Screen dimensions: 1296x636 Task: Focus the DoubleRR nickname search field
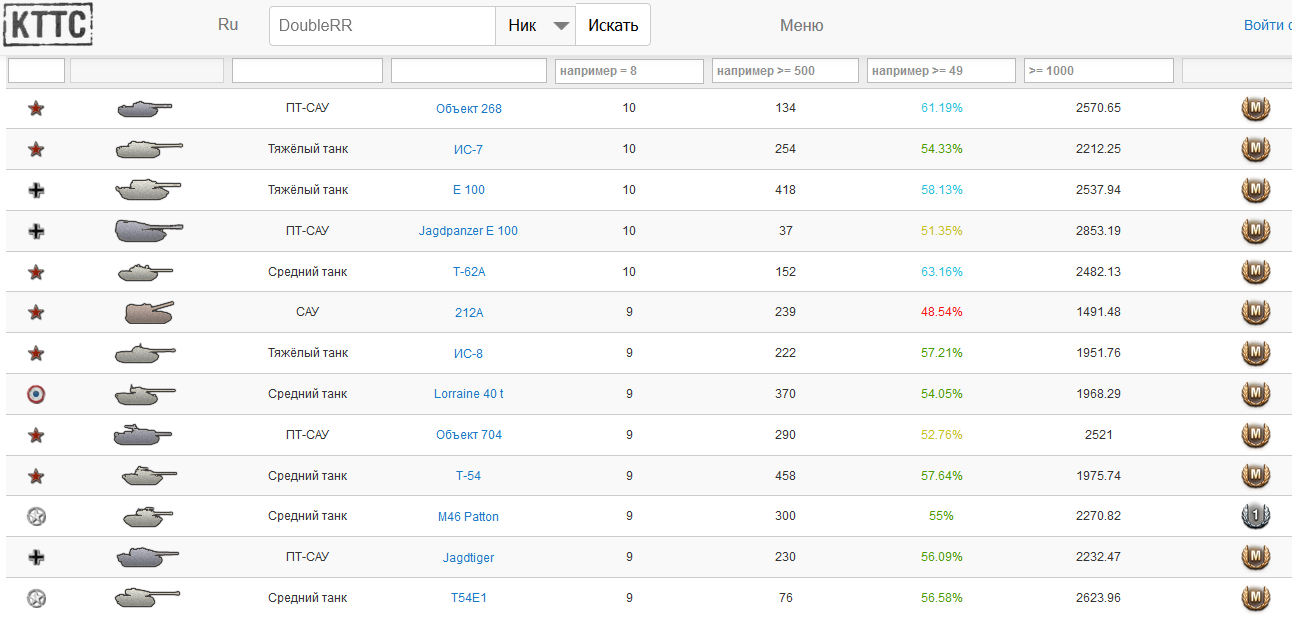pyautogui.click(x=382, y=25)
